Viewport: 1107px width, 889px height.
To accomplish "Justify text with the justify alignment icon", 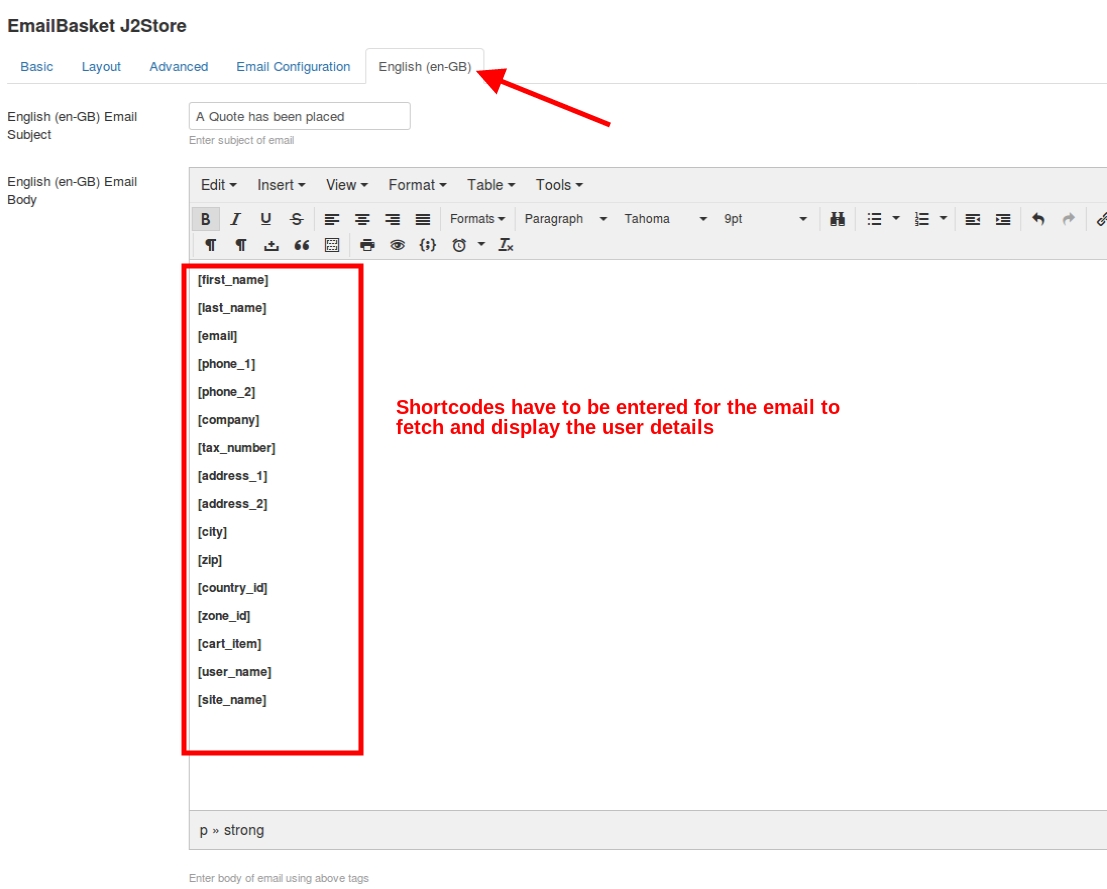I will [423, 219].
